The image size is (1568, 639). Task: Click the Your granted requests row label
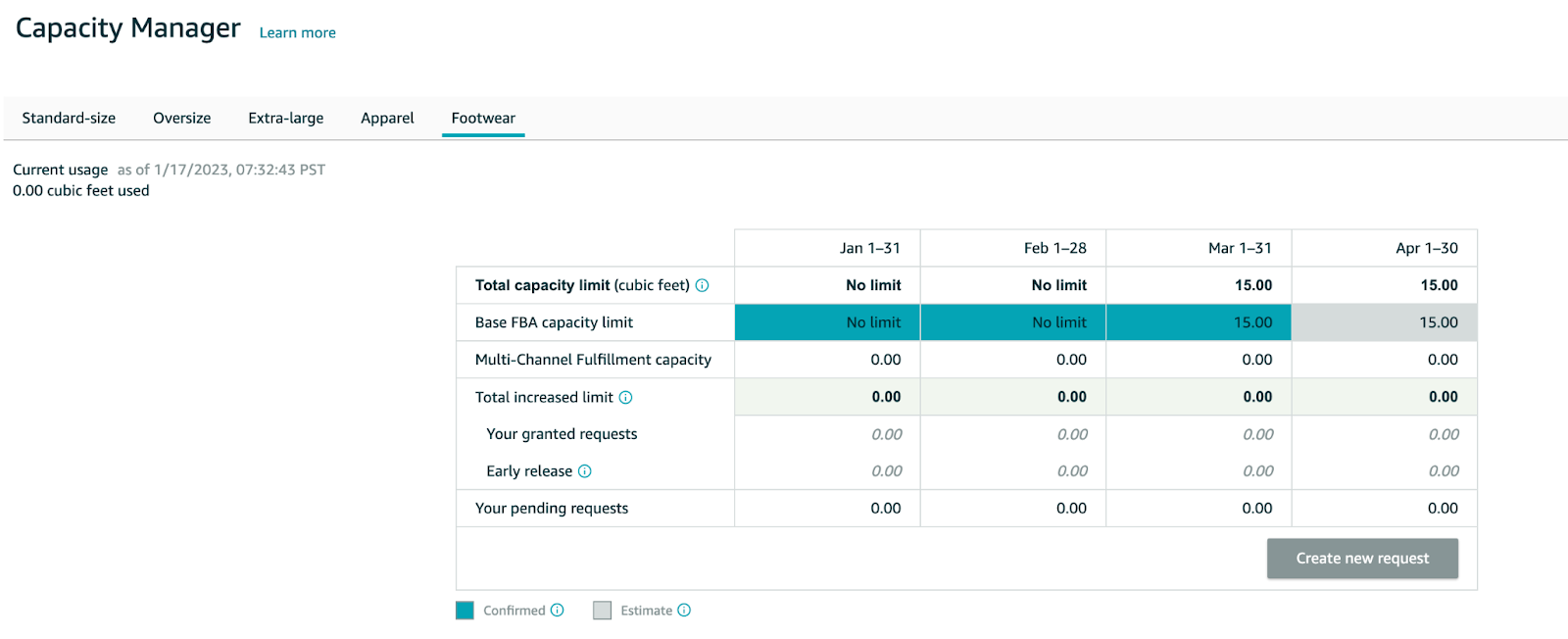pyautogui.click(x=562, y=434)
